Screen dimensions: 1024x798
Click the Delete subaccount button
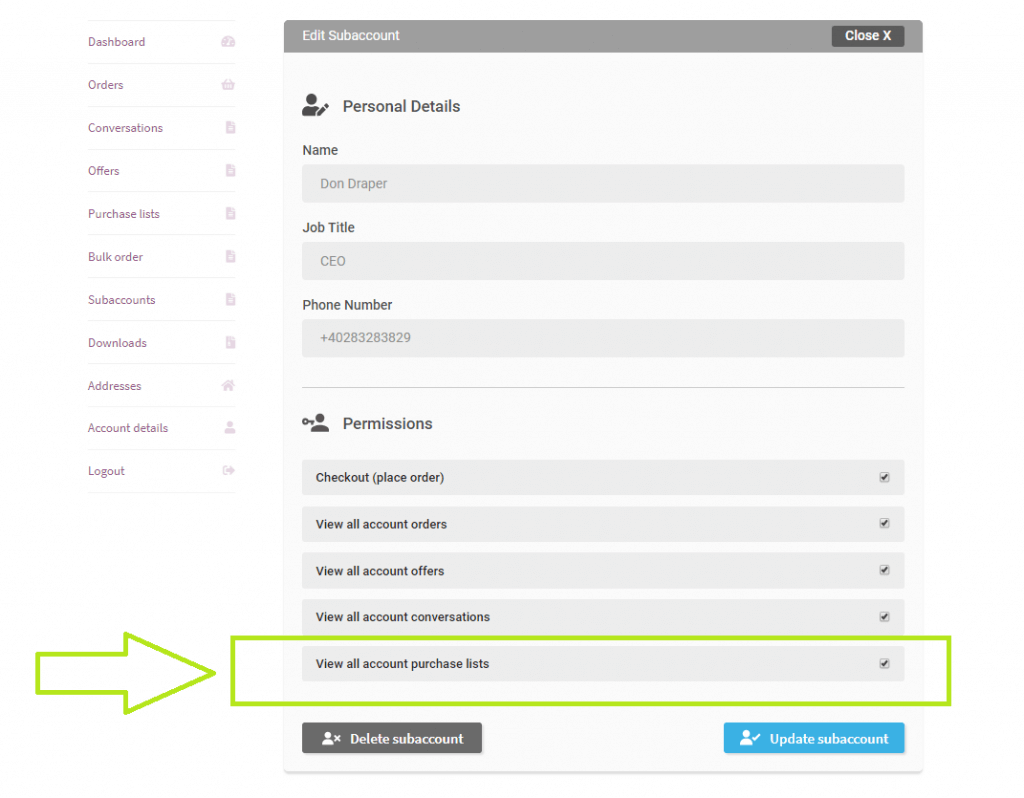tap(392, 738)
